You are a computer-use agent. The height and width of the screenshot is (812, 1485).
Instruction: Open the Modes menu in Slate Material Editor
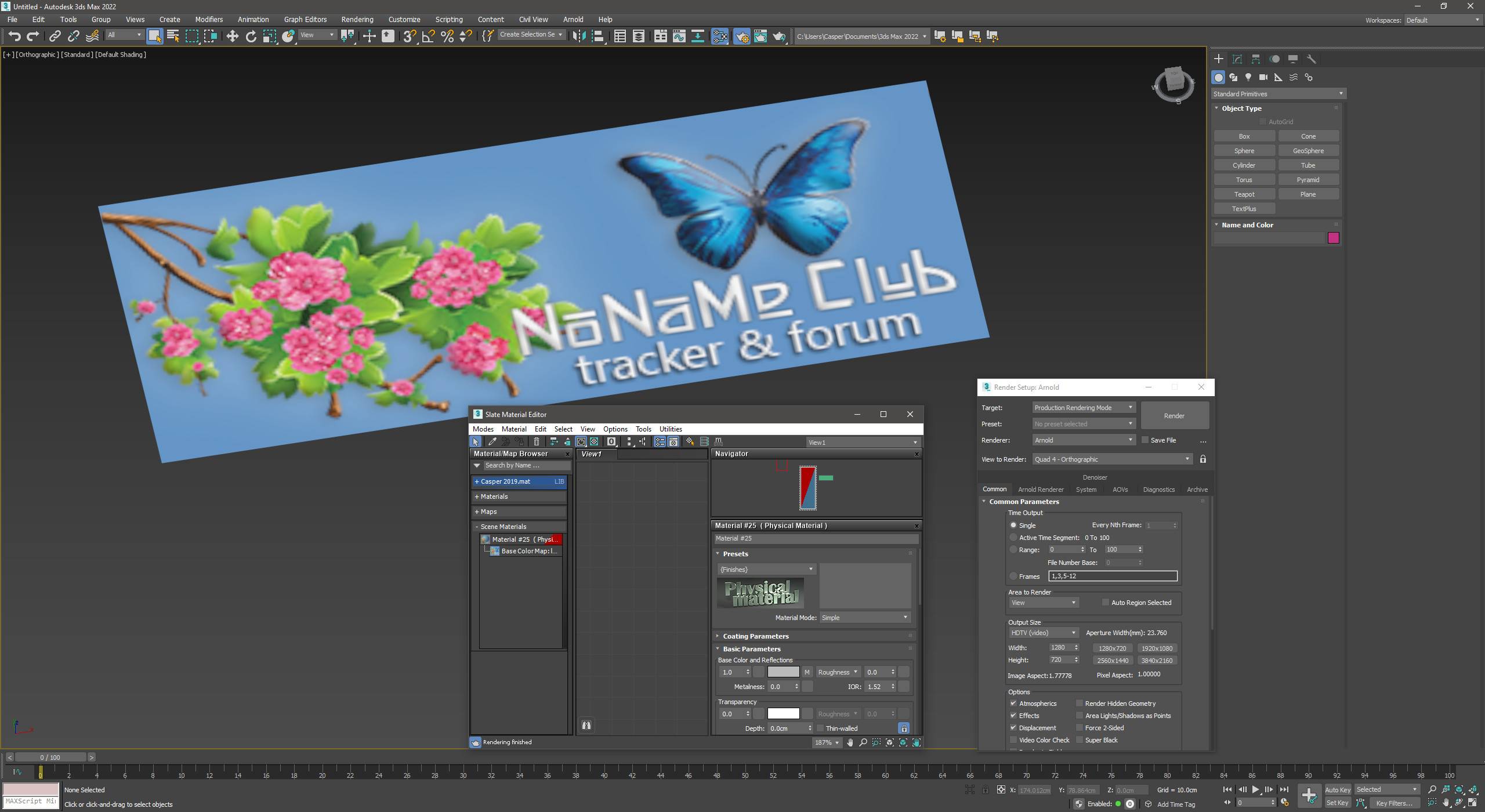(483, 429)
